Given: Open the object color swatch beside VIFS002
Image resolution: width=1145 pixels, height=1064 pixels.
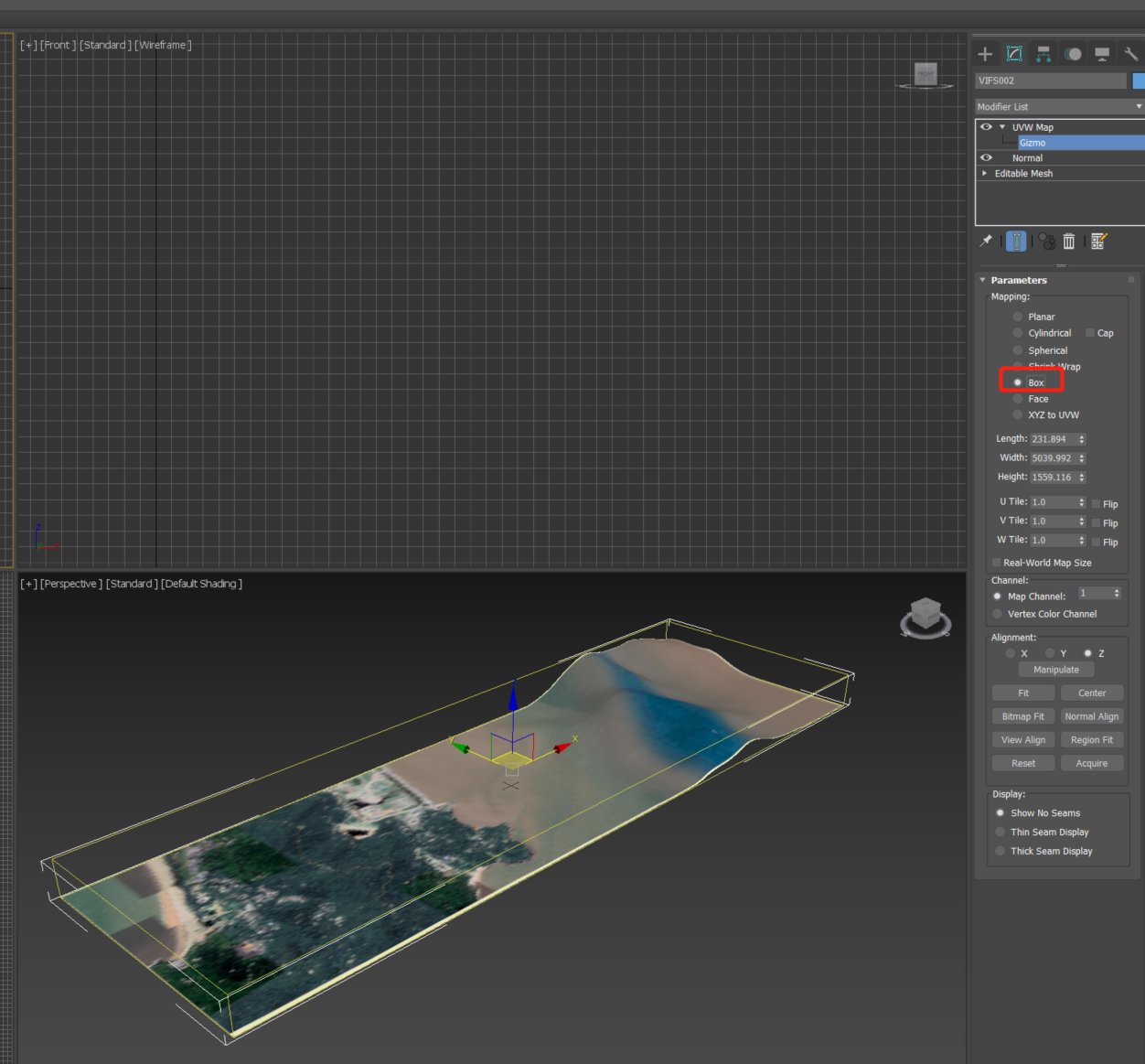Looking at the screenshot, I should [1137, 81].
